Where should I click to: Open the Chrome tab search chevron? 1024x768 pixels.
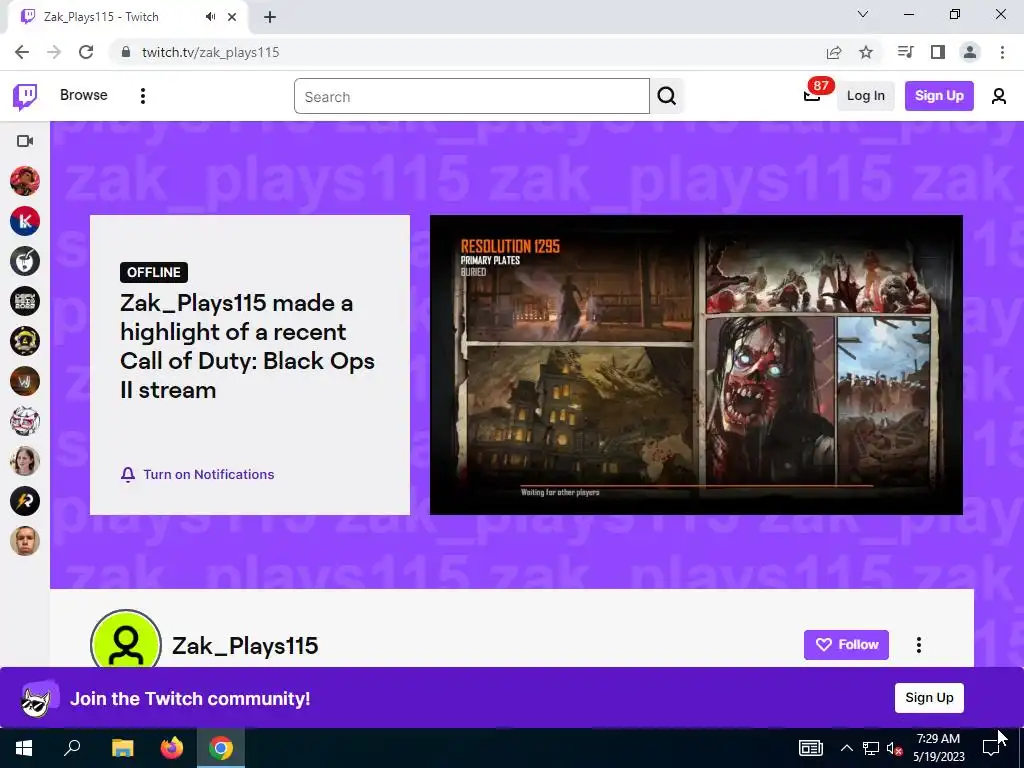[x=863, y=14]
